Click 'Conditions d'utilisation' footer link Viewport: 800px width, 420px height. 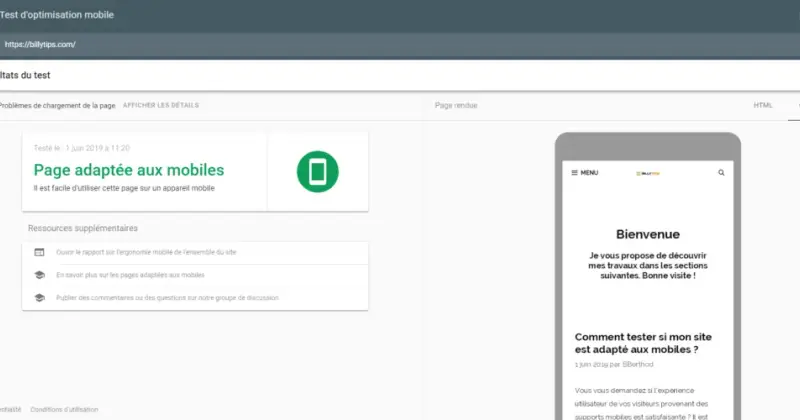point(64,409)
